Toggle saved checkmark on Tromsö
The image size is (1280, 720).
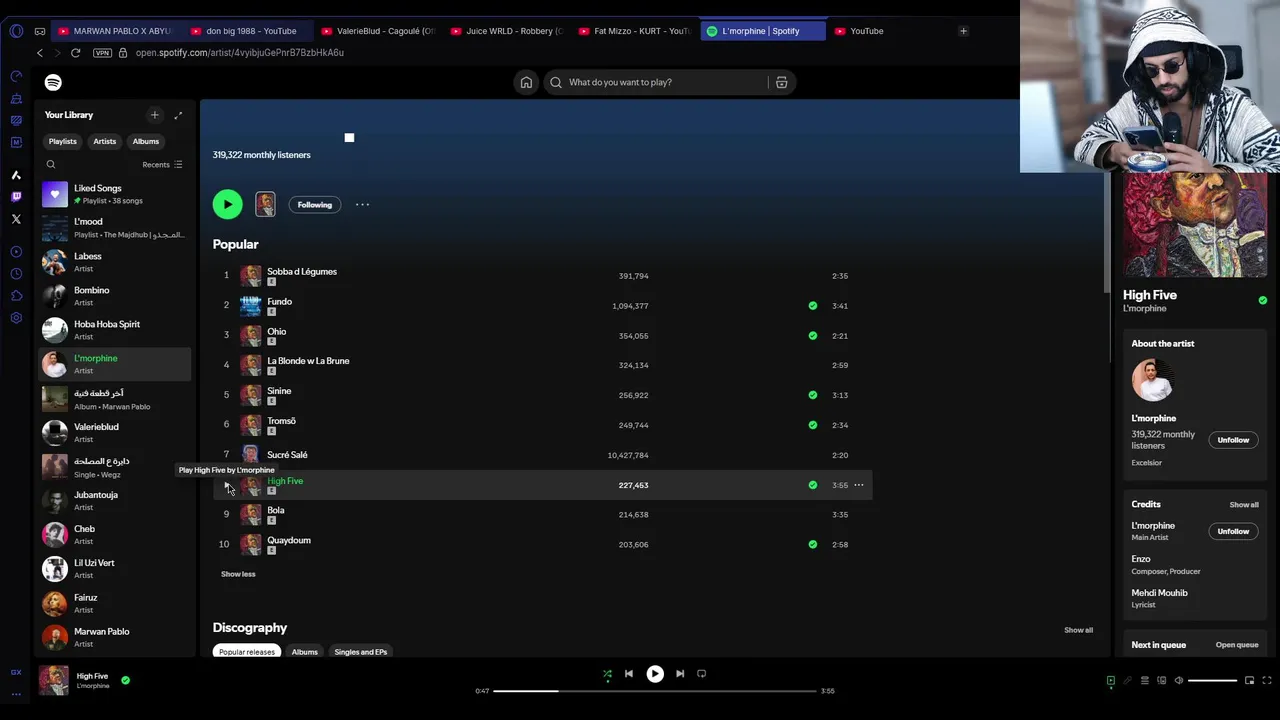pyautogui.click(x=812, y=425)
